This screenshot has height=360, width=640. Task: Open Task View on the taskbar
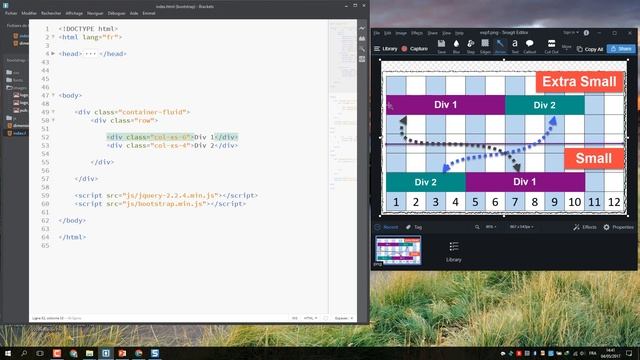pos(40,353)
